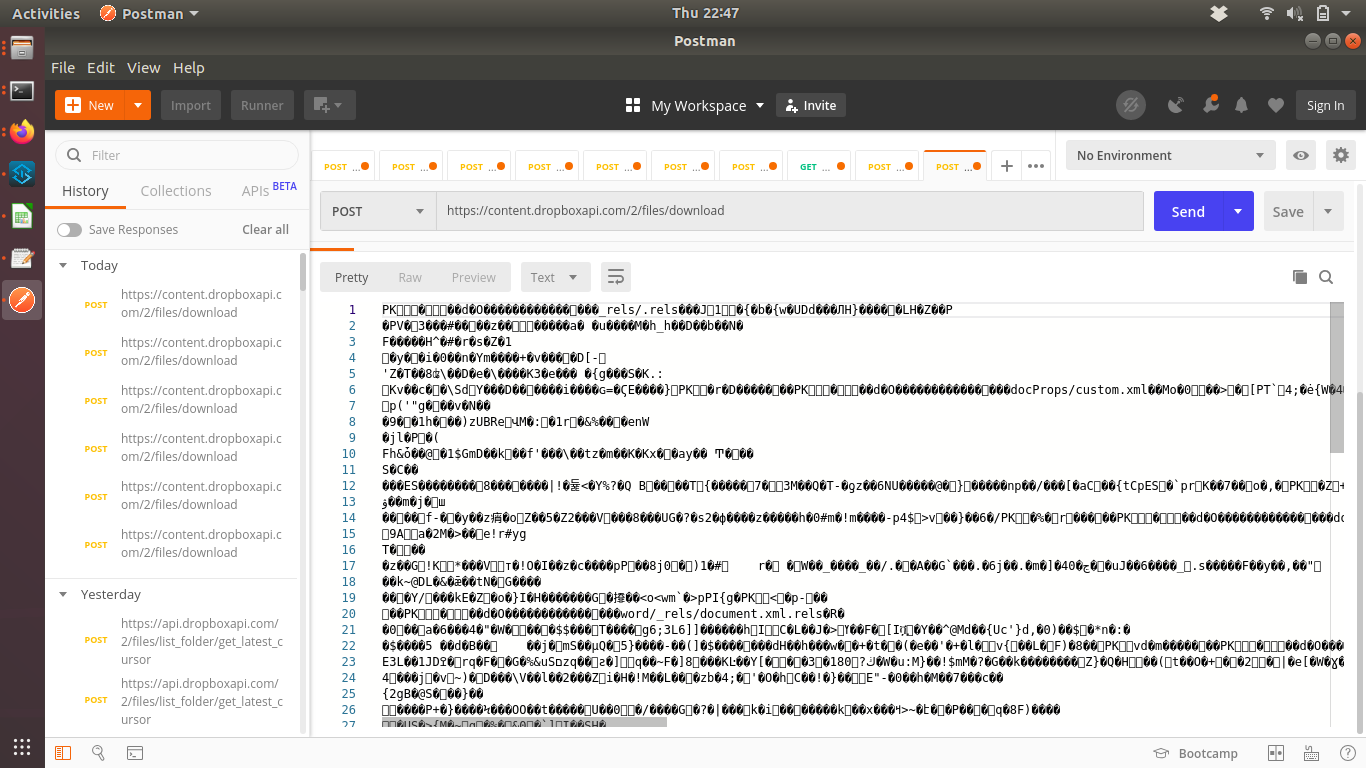This screenshot has width=1366, height=768.
Task: Open the new window/tab icon button
Action: [x=328, y=105]
